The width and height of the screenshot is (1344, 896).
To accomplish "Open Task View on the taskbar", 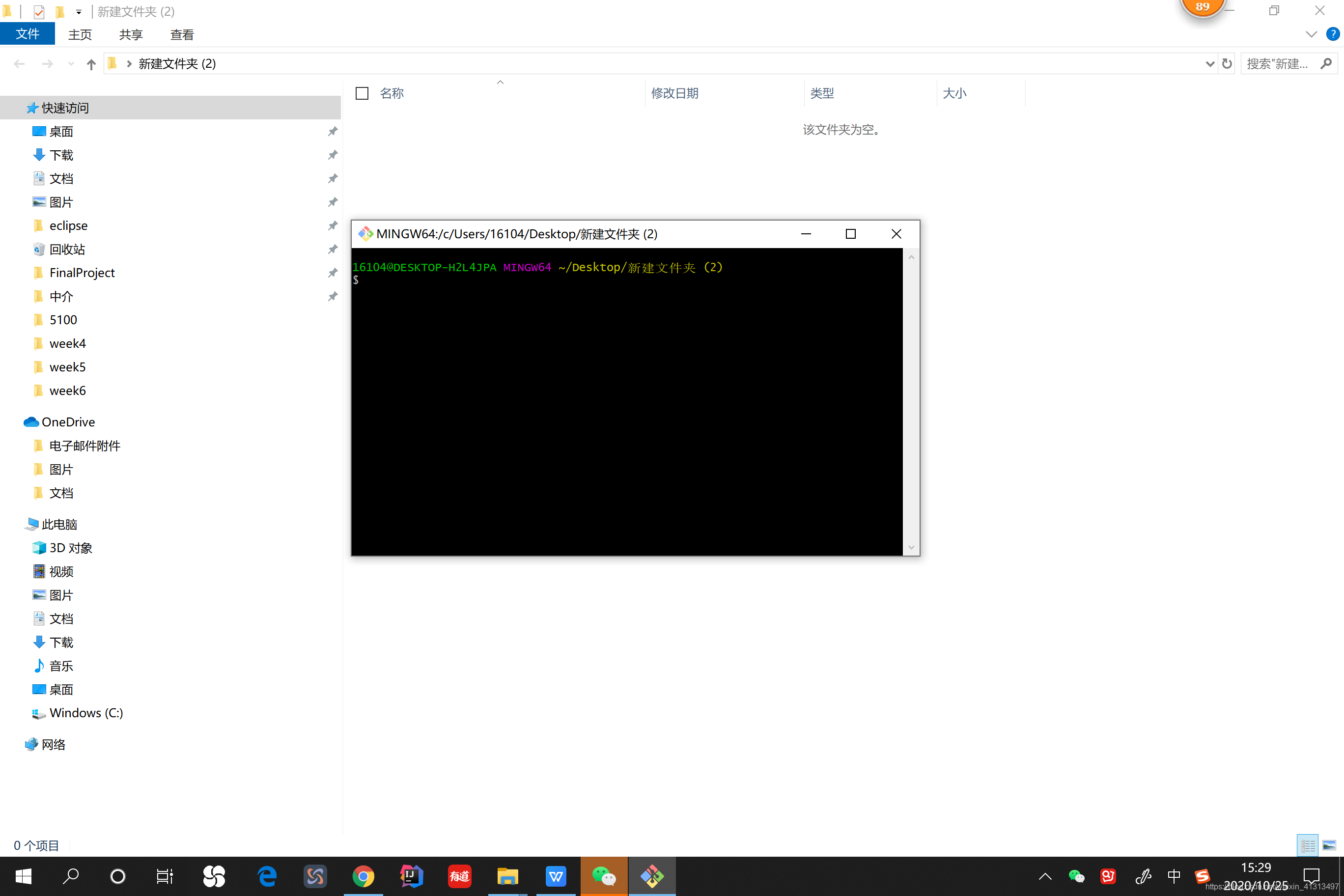I will [x=165, y=876].
